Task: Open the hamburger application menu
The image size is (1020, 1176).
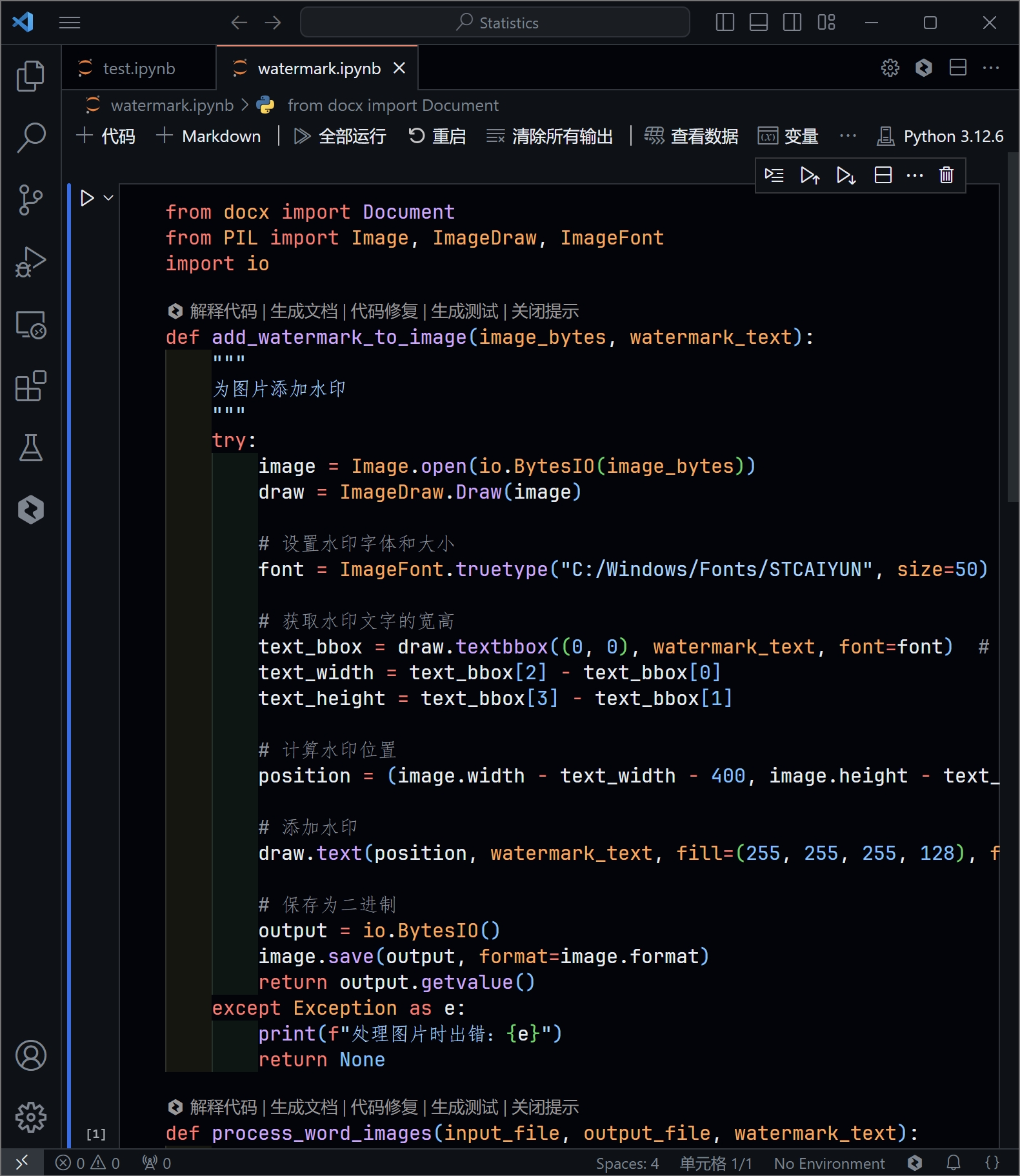Action: (x=70, y=23)
